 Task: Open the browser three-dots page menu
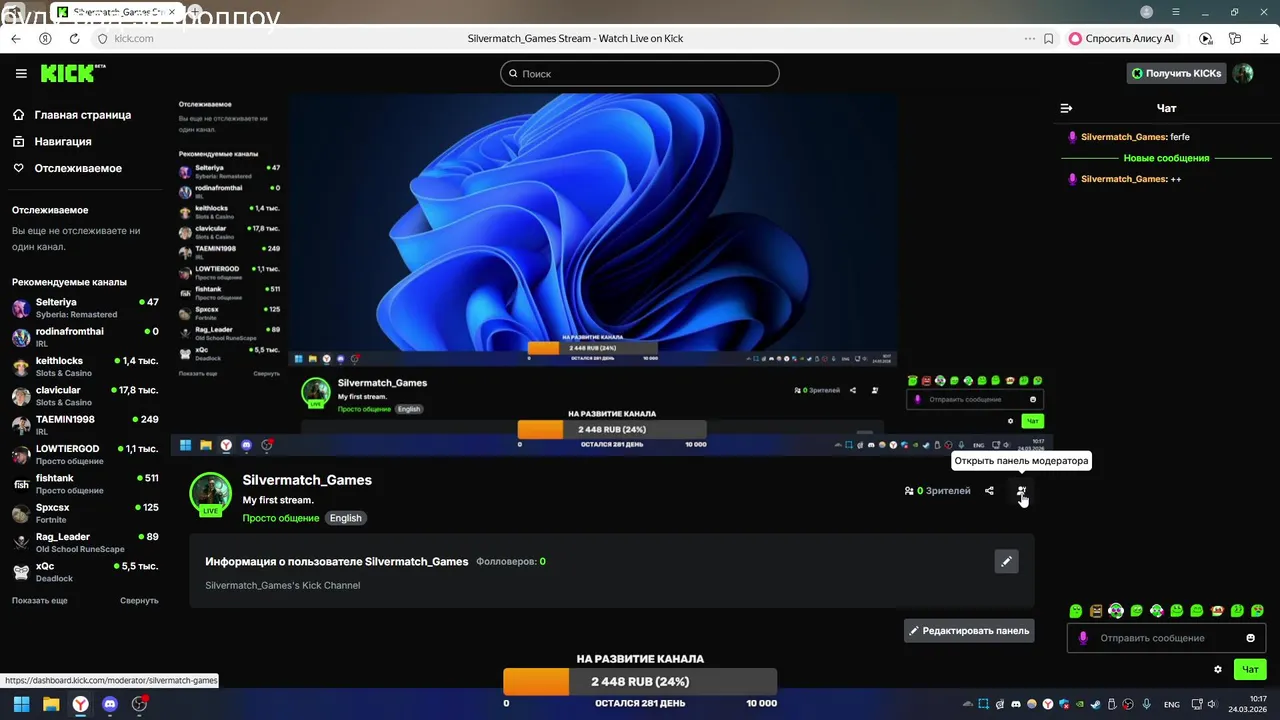tap(1030, 38)
